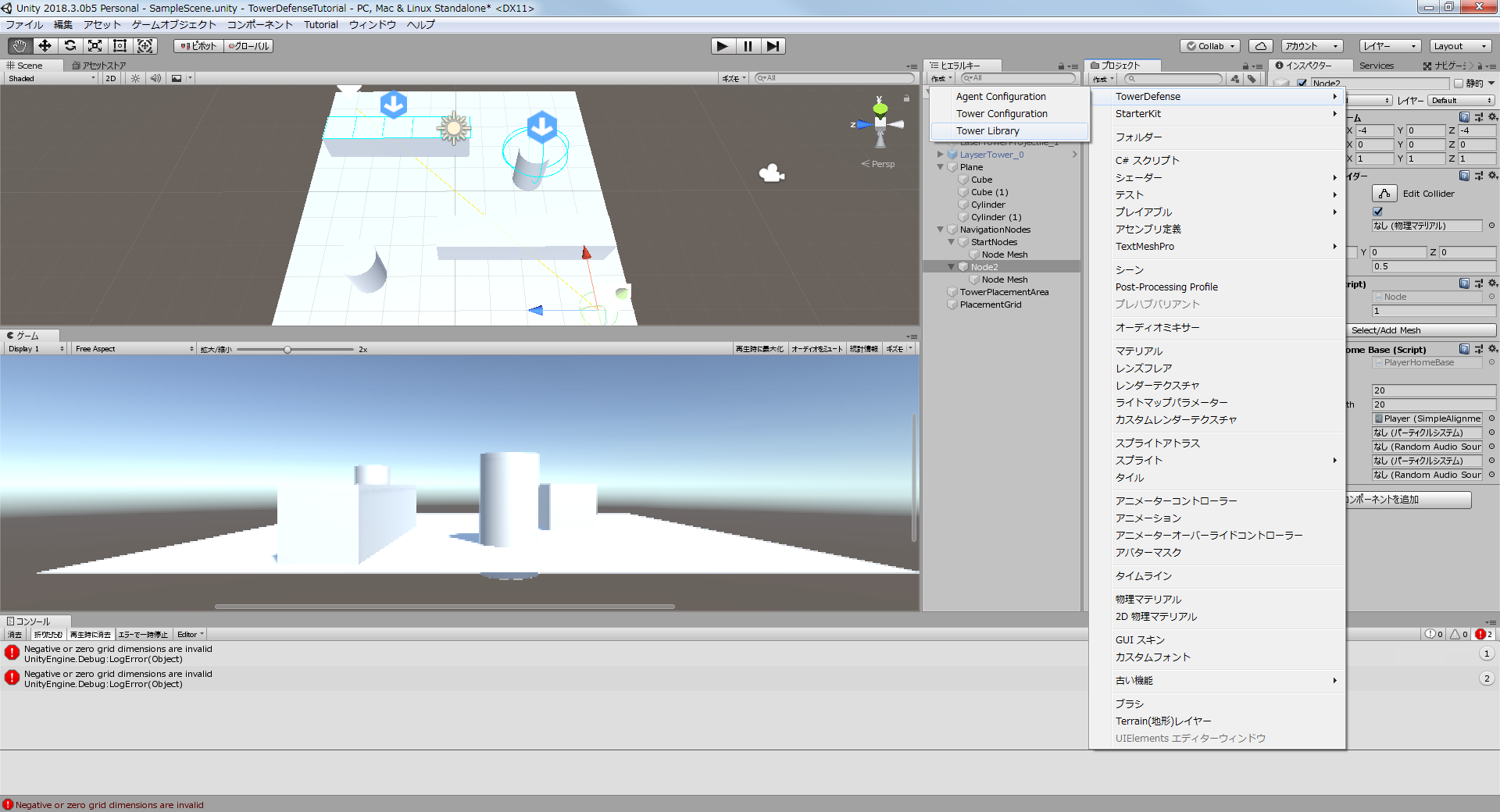Select the Hand tool in toolbar
This screenshot has height=812, width=1500.
tap(20, 46)
